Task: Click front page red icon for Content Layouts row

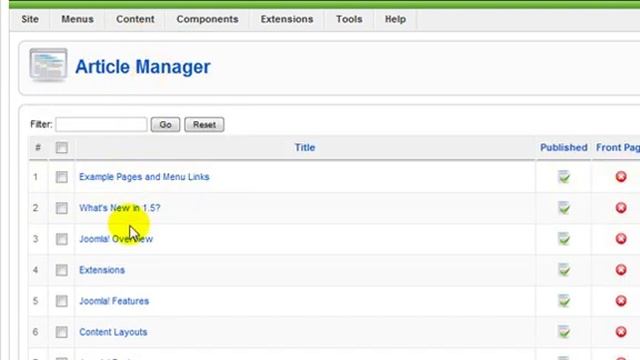Action: [x=621, y=332]
